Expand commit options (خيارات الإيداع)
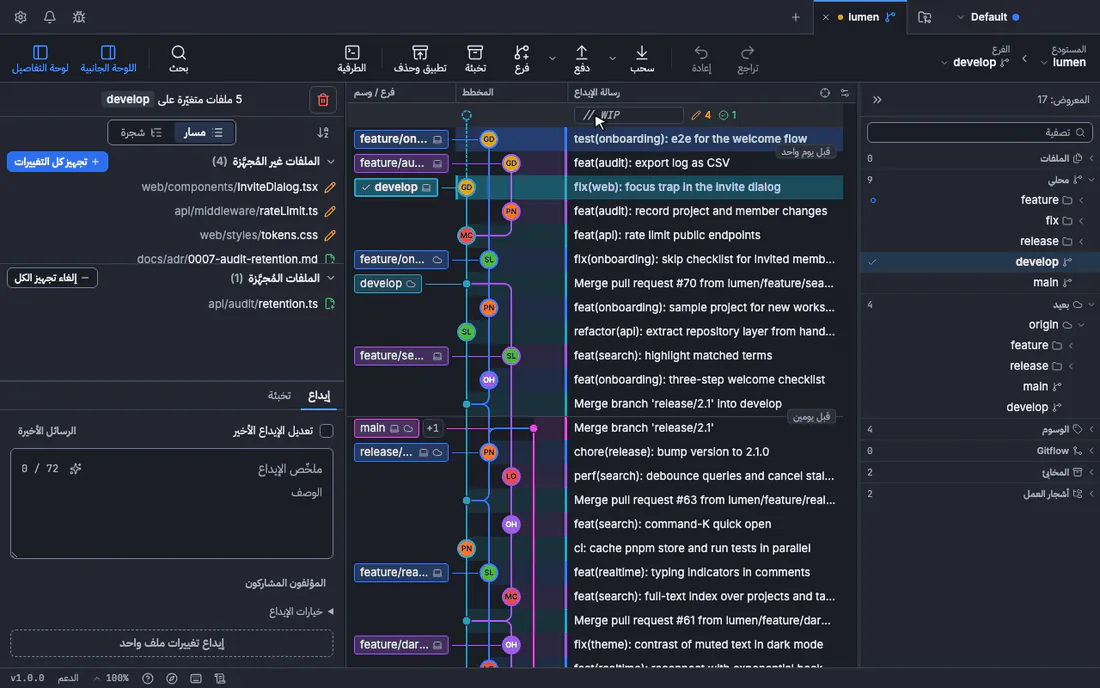 point(302,612)
